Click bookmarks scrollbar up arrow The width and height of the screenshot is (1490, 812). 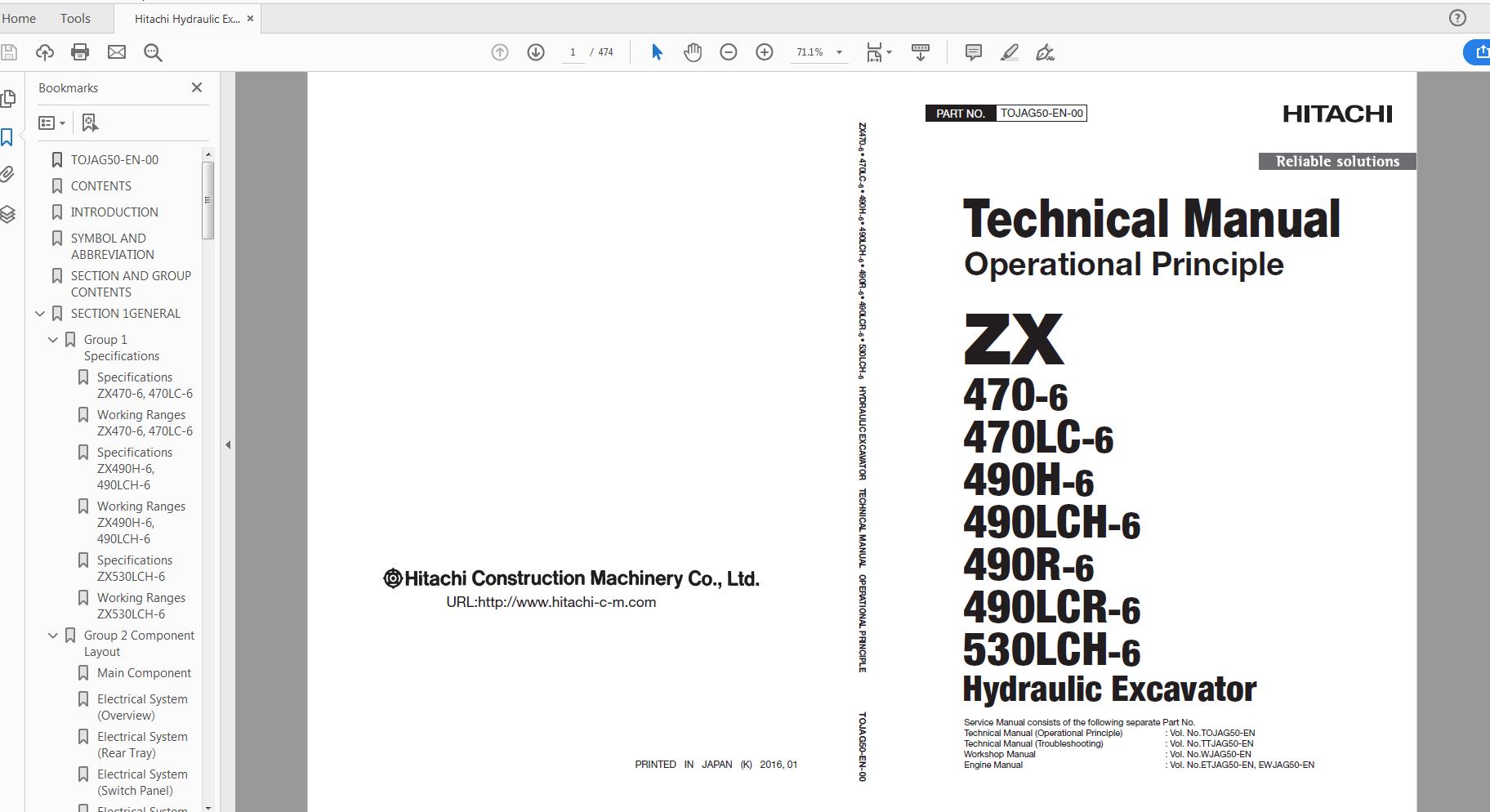[207, 154]
